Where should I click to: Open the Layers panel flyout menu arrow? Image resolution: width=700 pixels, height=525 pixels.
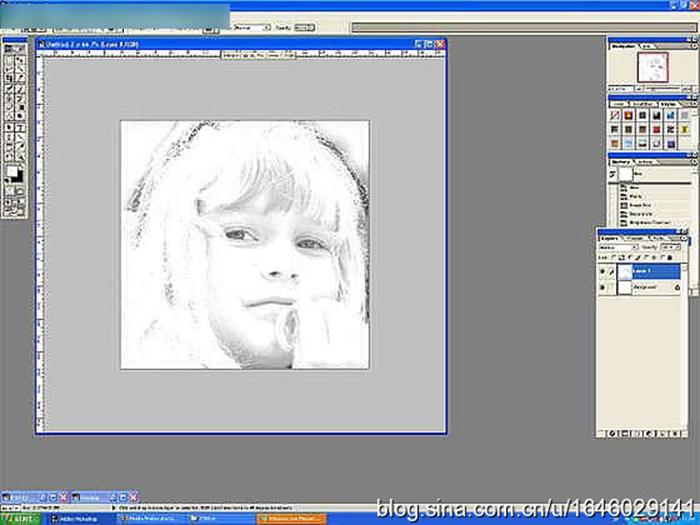click(683, 238)
